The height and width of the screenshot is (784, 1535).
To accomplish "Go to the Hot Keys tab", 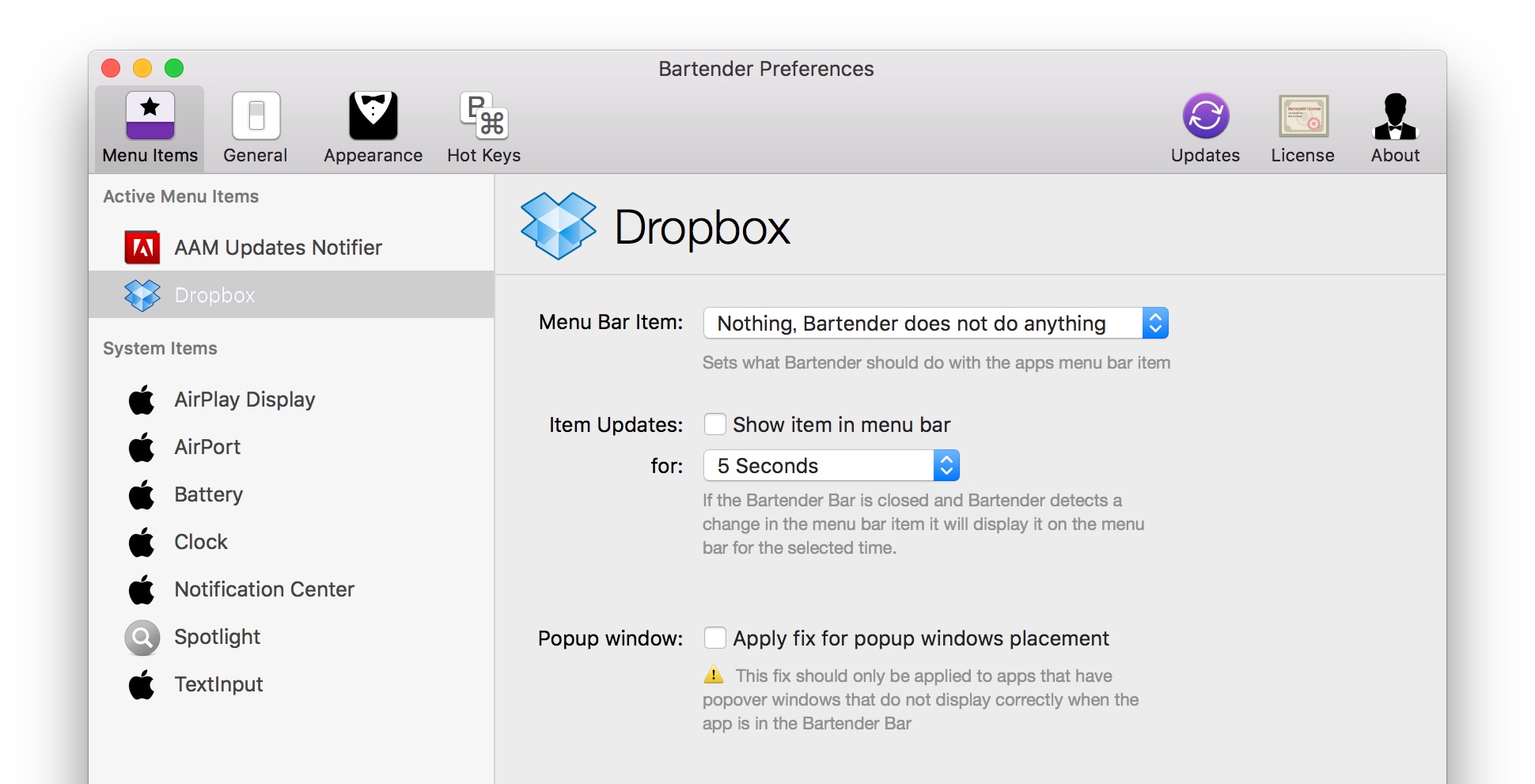I will [x=483, y=128].
